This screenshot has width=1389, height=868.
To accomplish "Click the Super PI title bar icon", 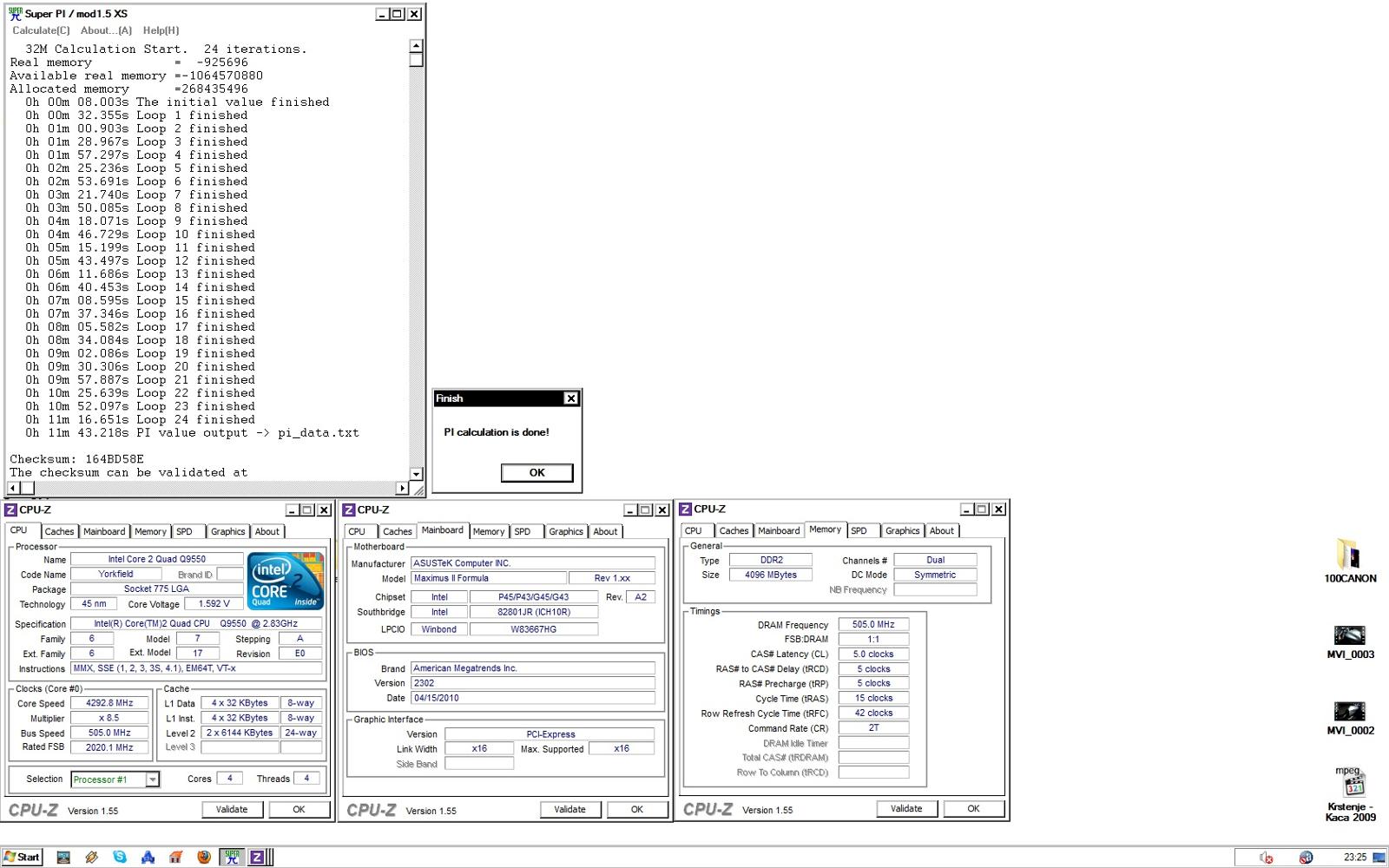I will tap(15, 14).
